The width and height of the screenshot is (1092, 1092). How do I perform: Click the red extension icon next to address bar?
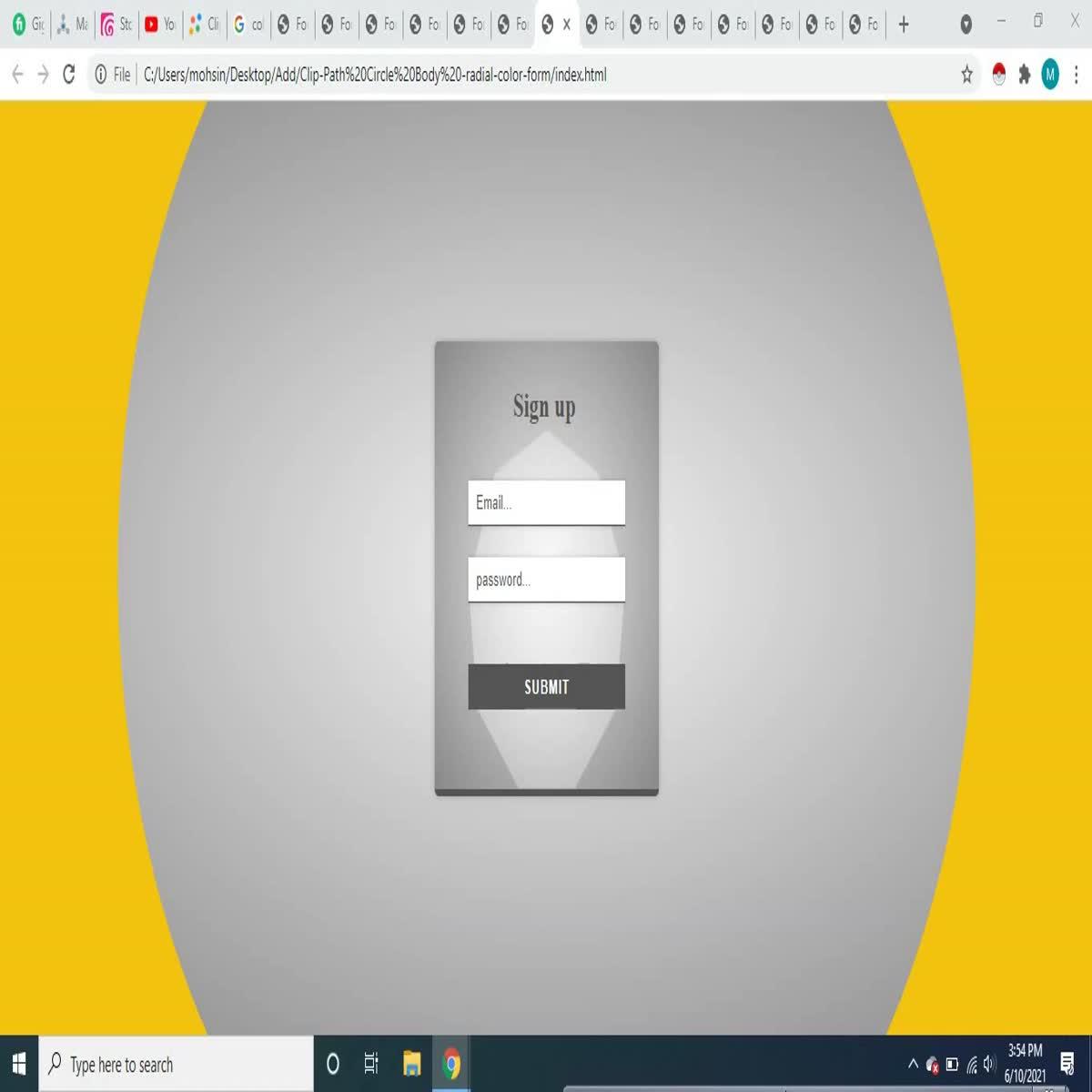pyautogui.click(x=998, y=75)
